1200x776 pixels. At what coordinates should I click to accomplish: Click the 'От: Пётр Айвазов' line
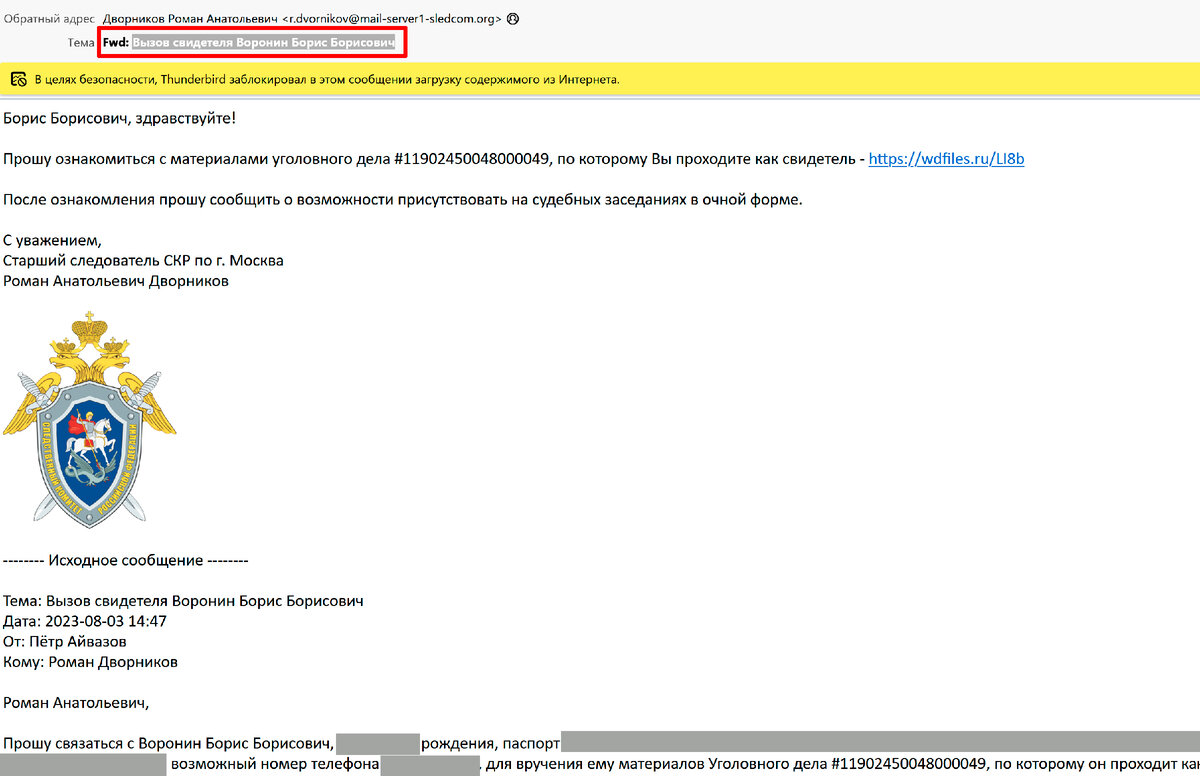coord(65,641)
